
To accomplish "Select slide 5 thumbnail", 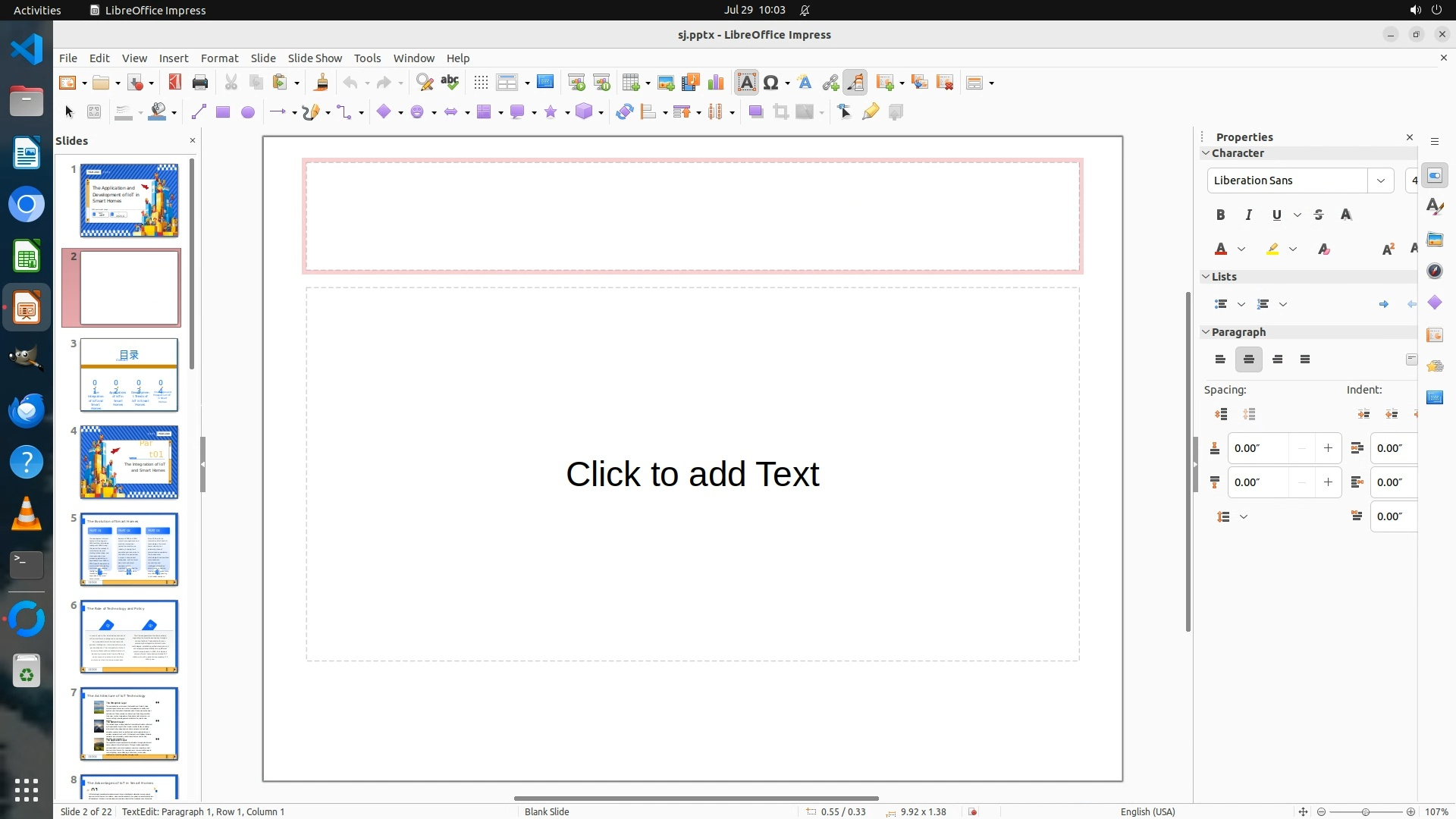I will click(129, 549).
